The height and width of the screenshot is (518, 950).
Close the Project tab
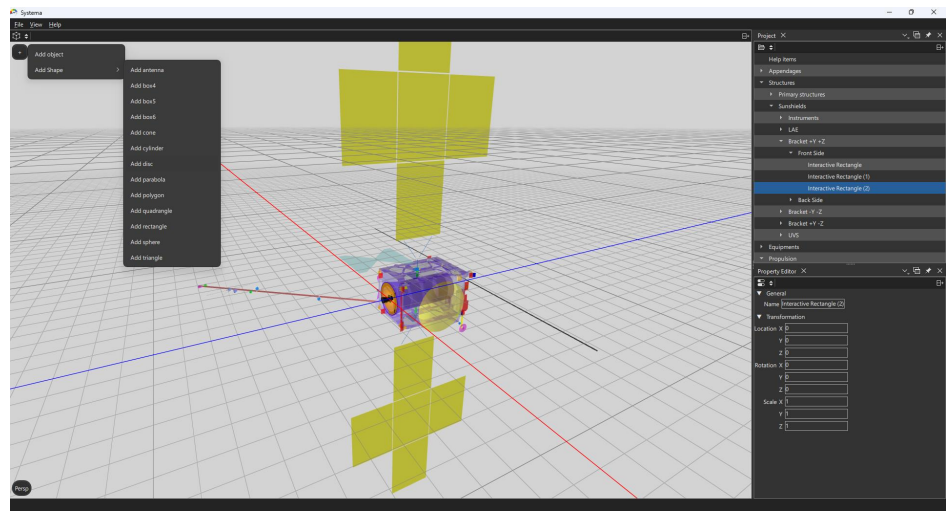pos(783,35)
